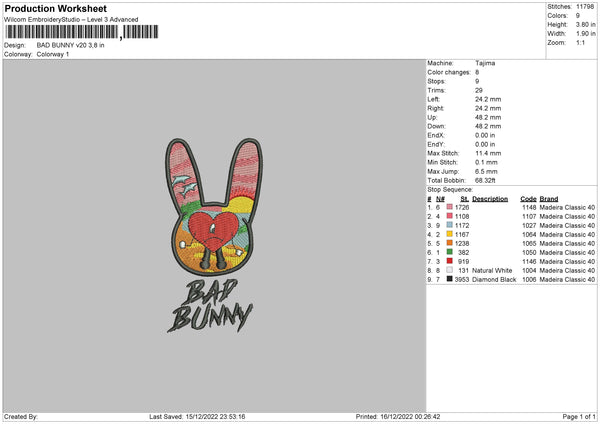600x424 pixels.
Task: Click the 'Description' column header
Action: (x=490, y=199)
